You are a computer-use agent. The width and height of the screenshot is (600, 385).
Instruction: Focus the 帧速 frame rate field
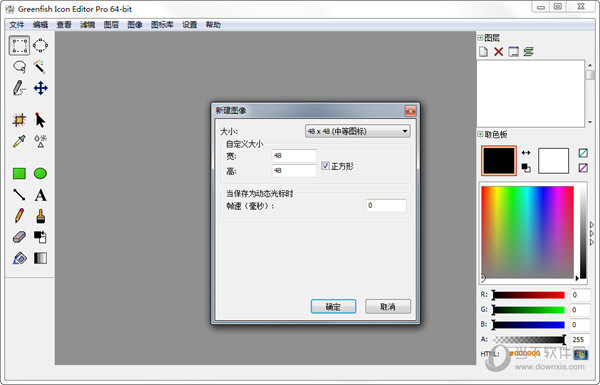pyautogui.click(x=386, y=206)
